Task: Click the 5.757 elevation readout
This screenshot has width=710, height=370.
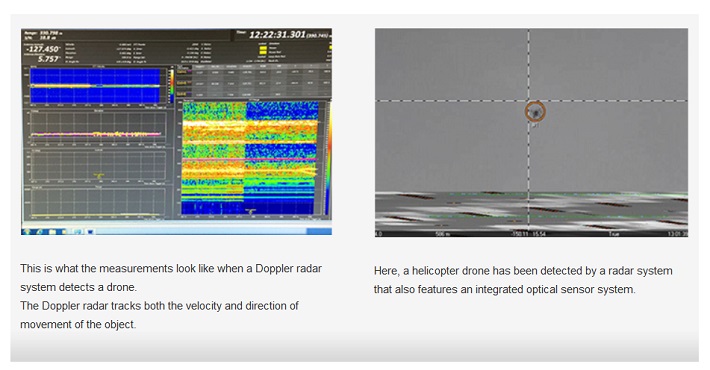Action: [x=48, y=59]
